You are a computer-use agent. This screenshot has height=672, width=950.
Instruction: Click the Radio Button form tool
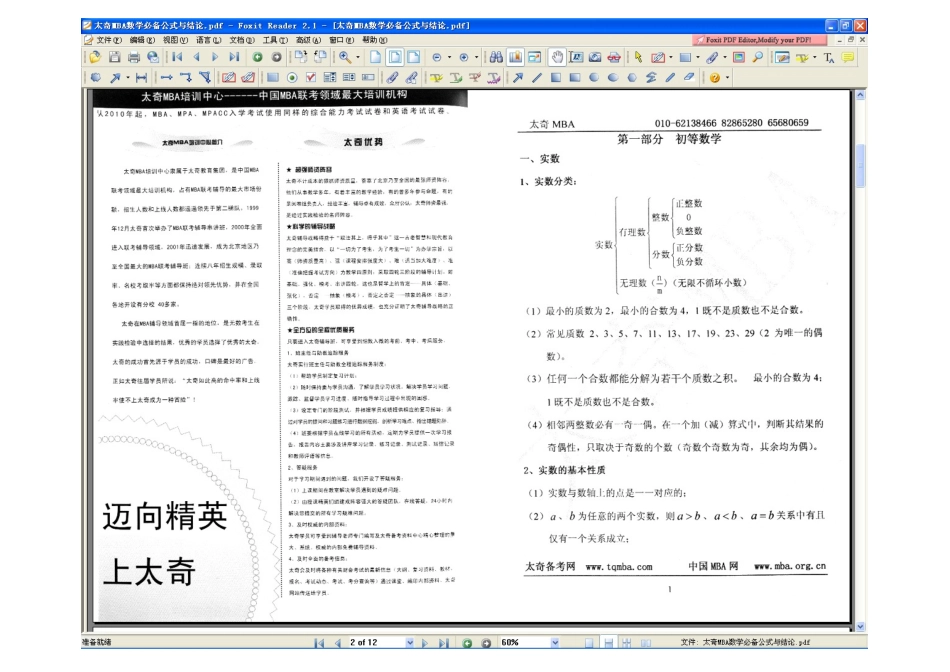(292, 78)
